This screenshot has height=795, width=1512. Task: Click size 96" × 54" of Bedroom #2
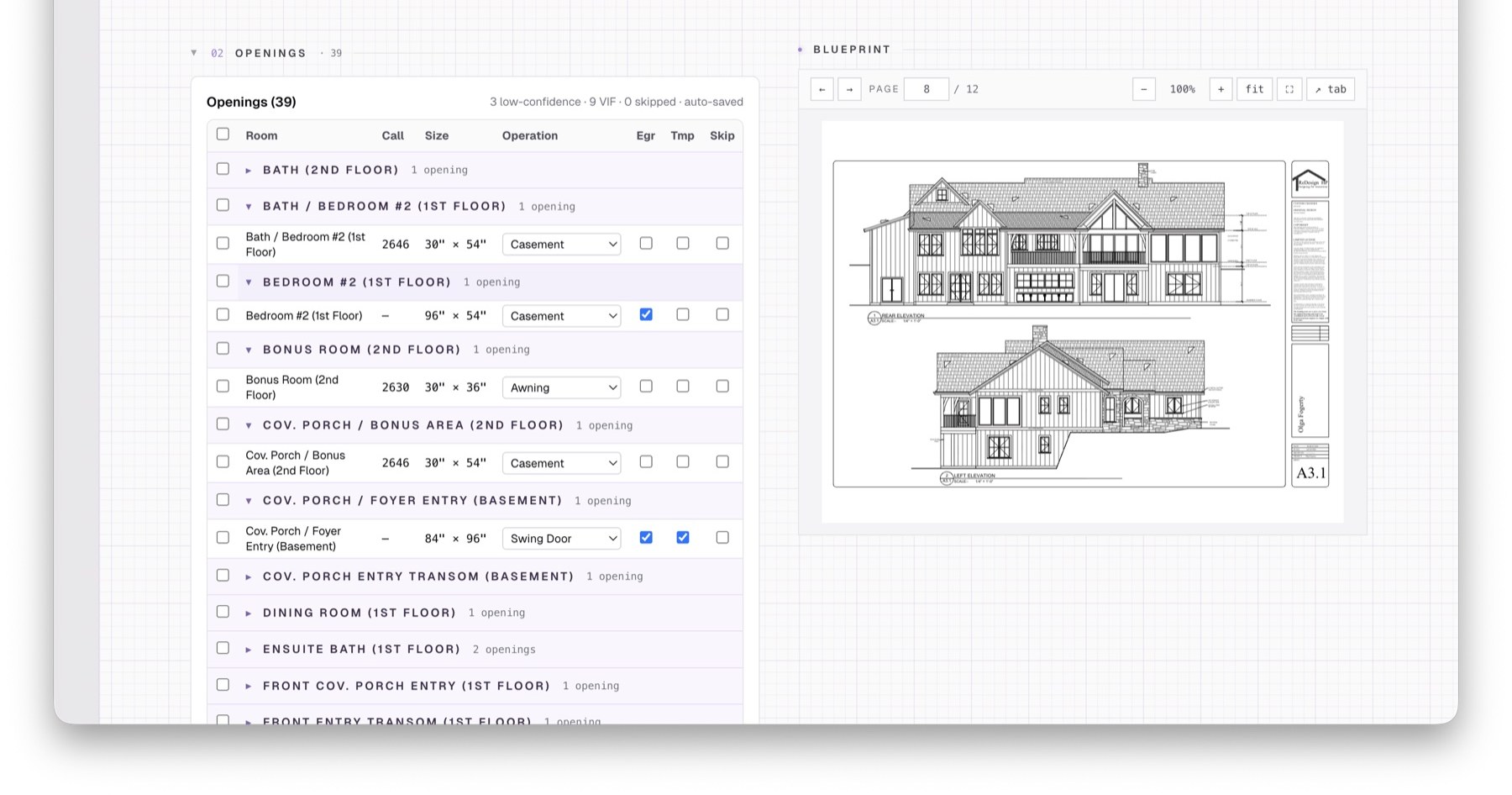455,316
